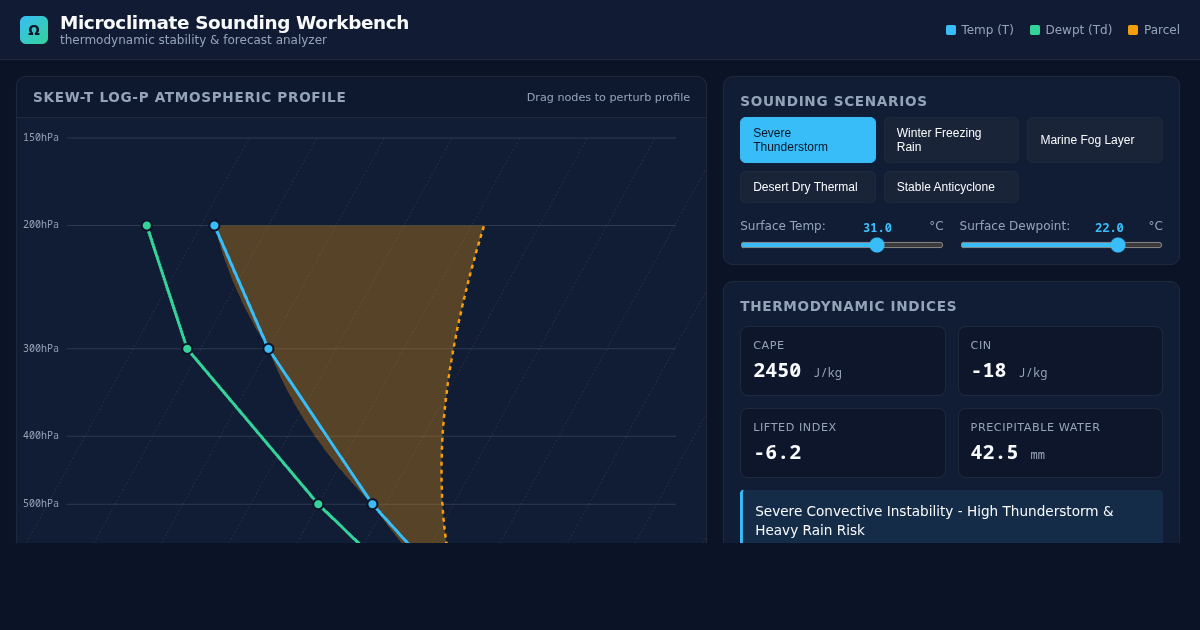Click the Surface Dewpoint value 22.0
This screenshot has width=1200, height=630.
click(1109, 228)
